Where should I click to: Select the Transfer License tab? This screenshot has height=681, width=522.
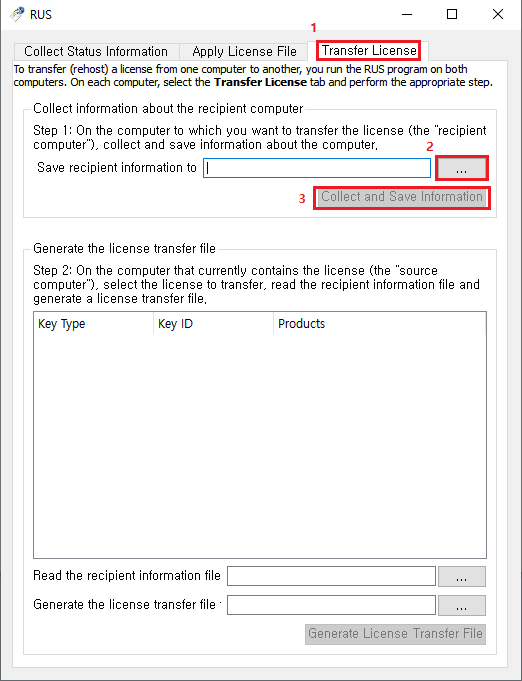click(369, 50)
